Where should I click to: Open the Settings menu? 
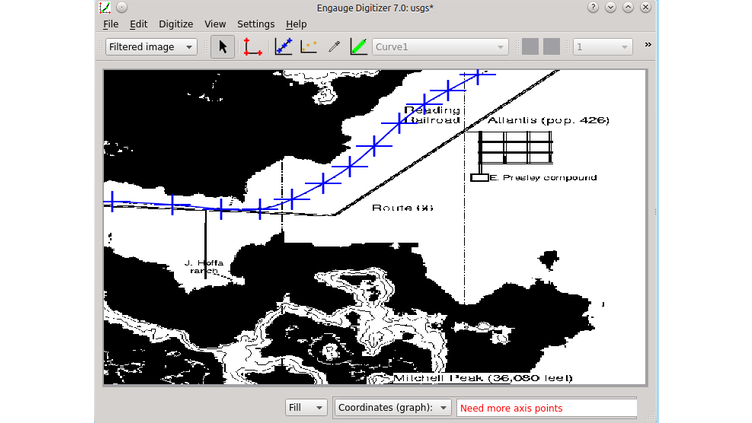(x=256, y=24)
